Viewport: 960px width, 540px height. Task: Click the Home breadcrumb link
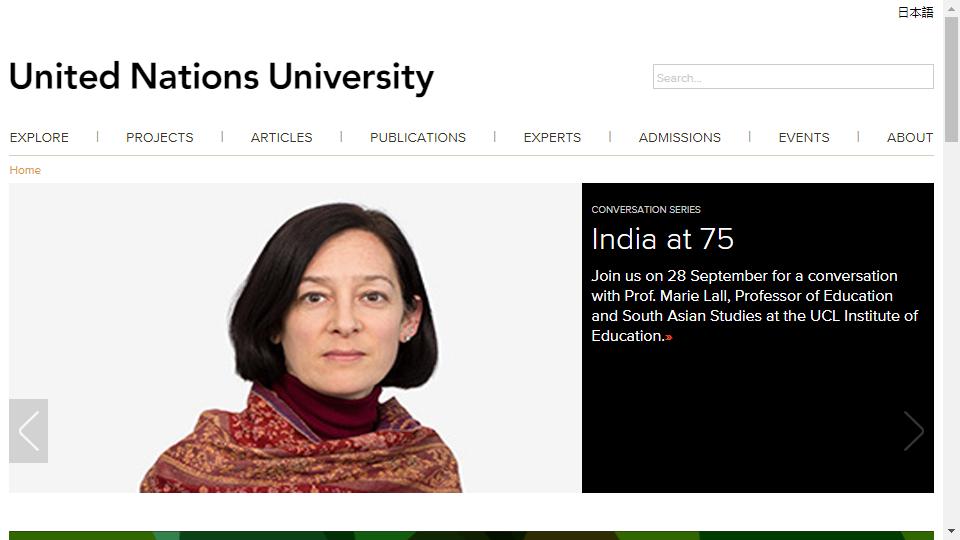pos(25,170)
